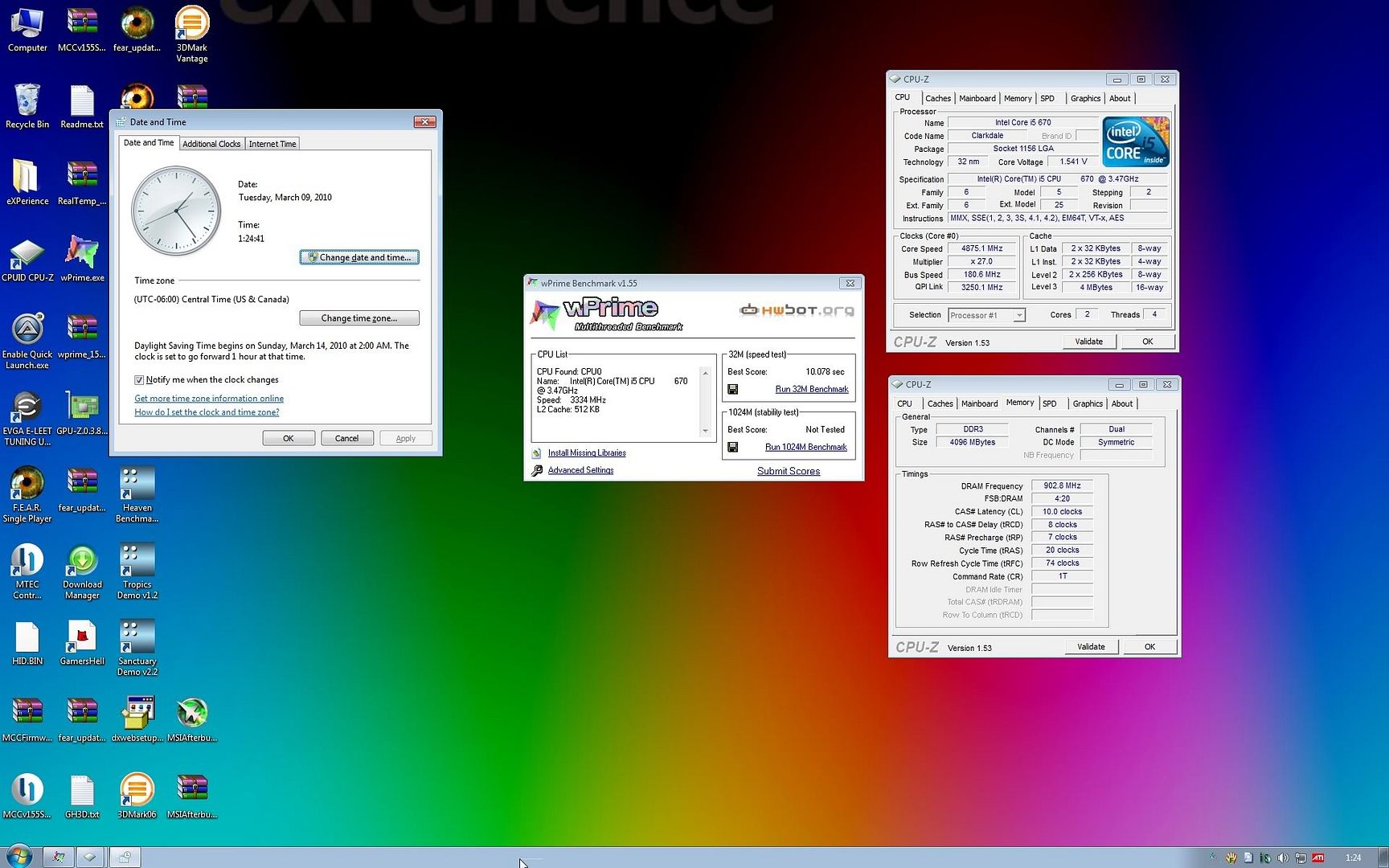
Task: Click the volume speaker tray icon
Action: [1283, 858]
